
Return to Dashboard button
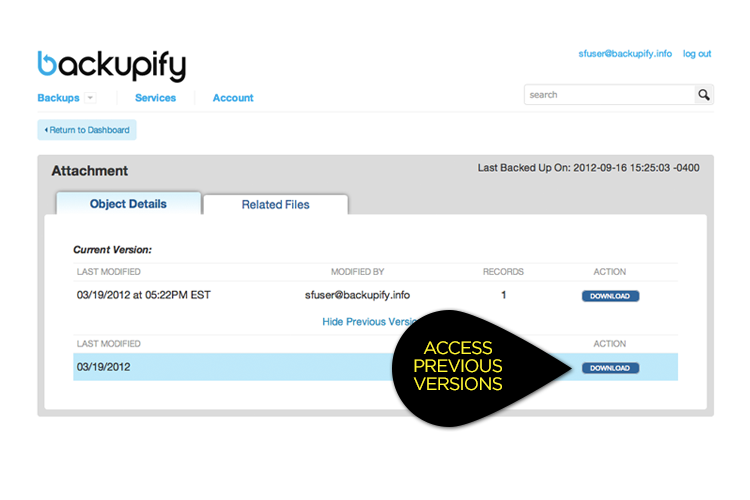(87, 130)
